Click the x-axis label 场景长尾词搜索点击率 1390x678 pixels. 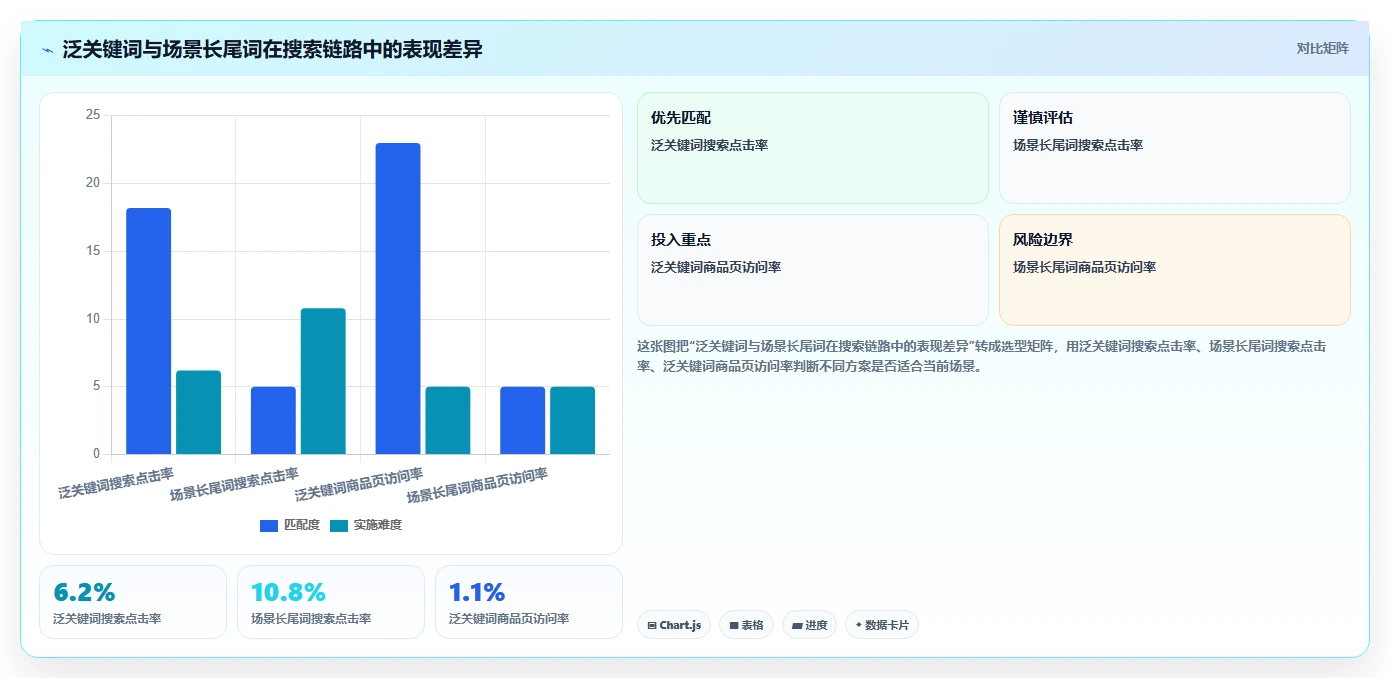click(x=235, y=484)
